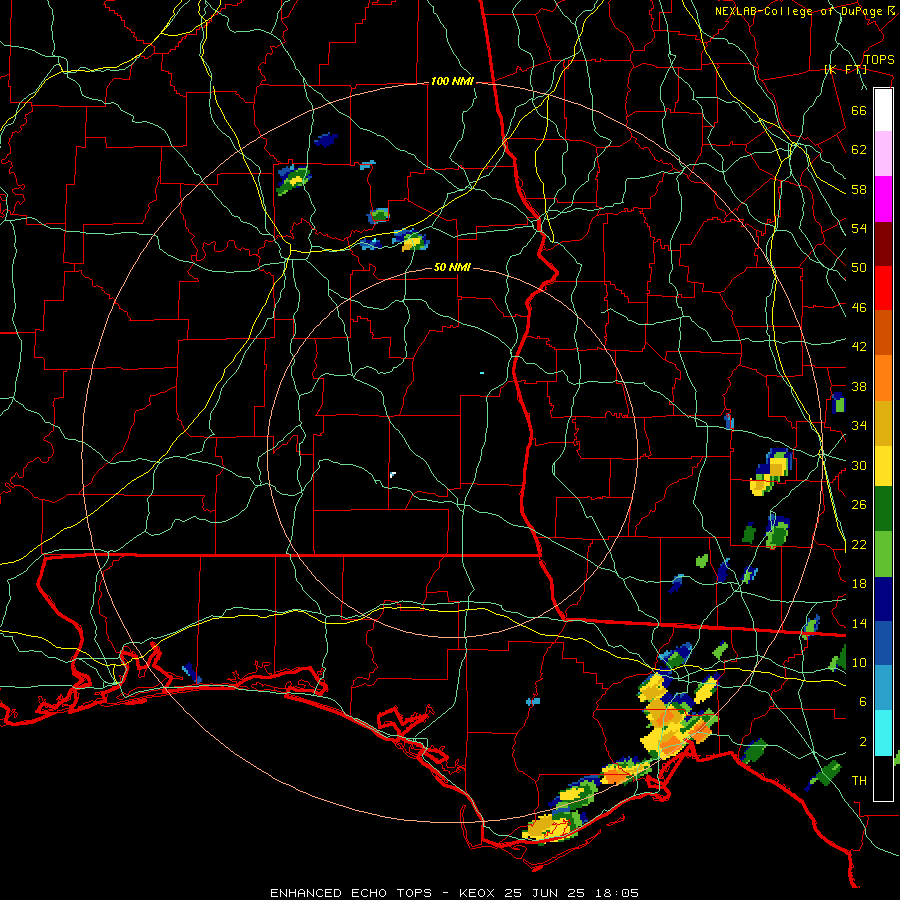Click the legend value "18"
The height and width of the screenshot is (900, 900).
click(x=859, y=584)
